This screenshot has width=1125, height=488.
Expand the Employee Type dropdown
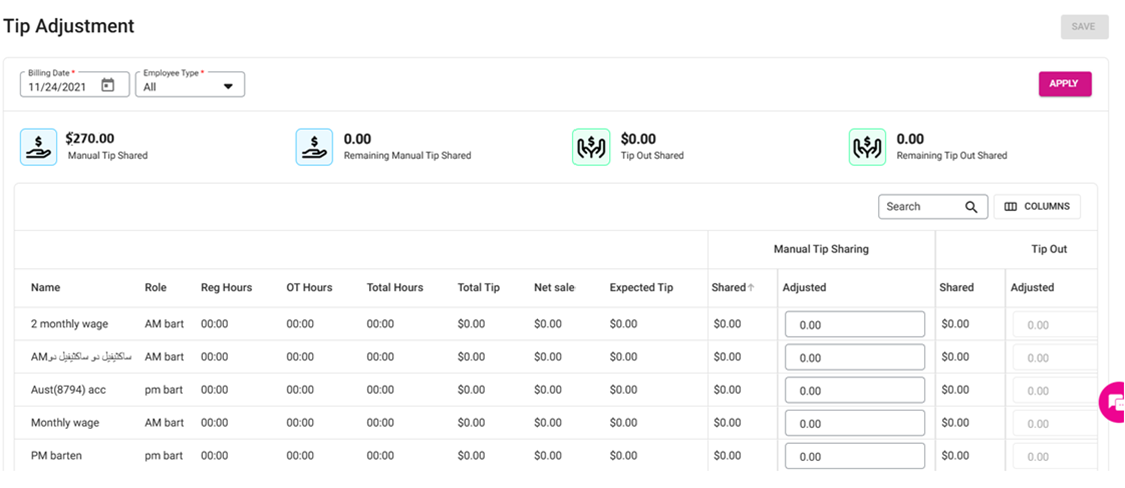228,87
